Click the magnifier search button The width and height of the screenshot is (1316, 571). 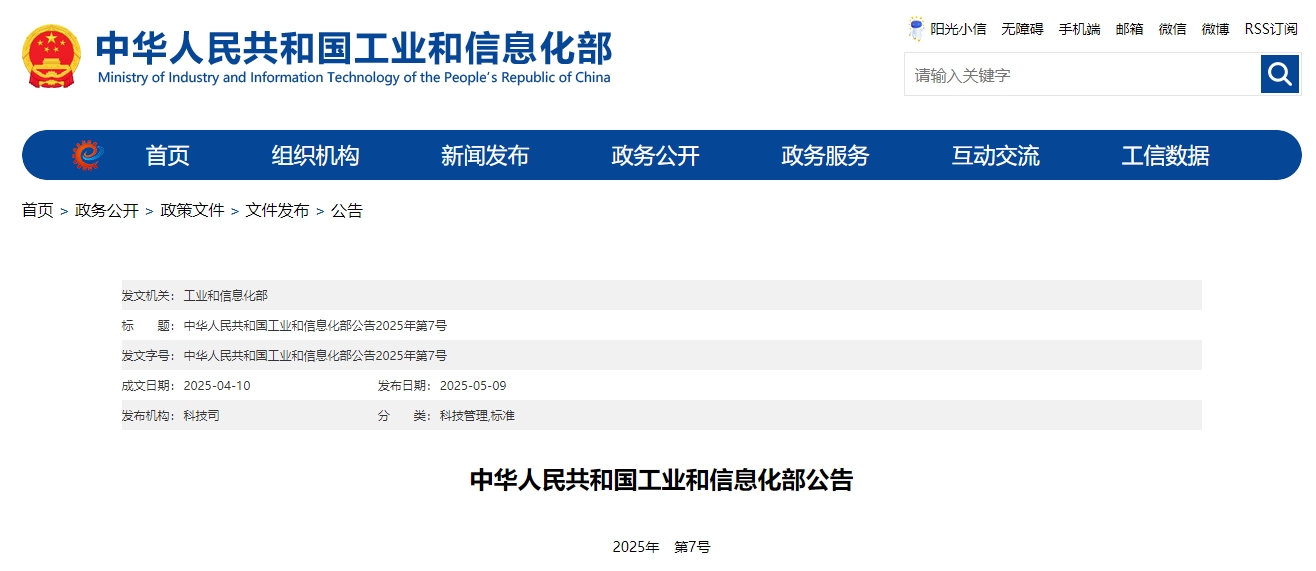(1279, 74)
